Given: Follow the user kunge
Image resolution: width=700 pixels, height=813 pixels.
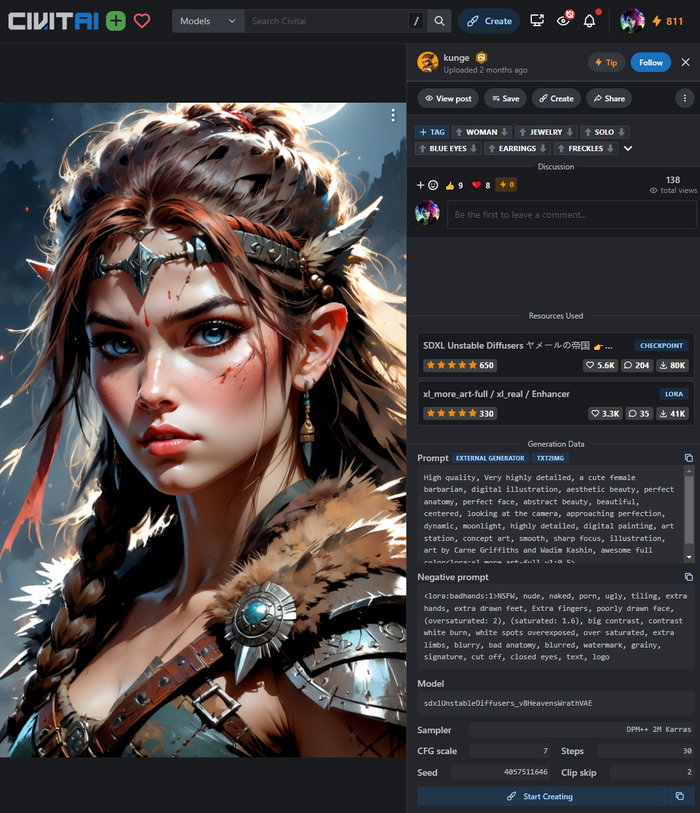Looking at the screenshot, I should pos(651,62).
